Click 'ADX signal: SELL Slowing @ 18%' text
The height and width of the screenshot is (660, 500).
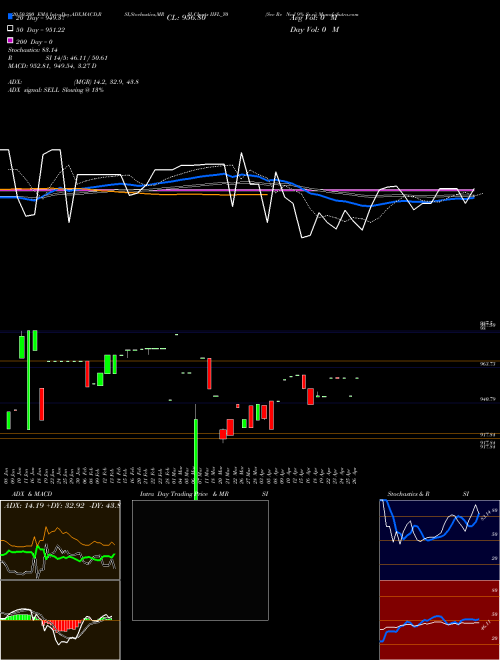[56, 90]
